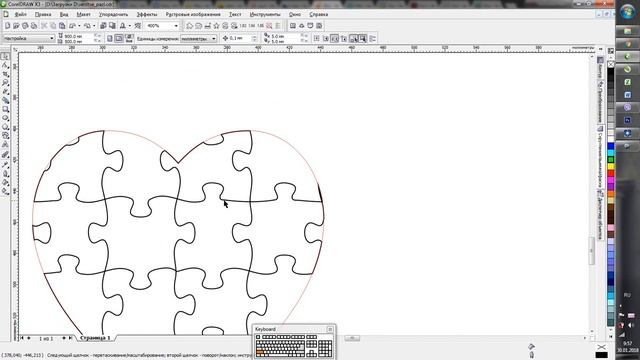This screenshot has height=360, width=640.
Task: Click the Cut scissors icon
Action: click(x=44, y=26)
